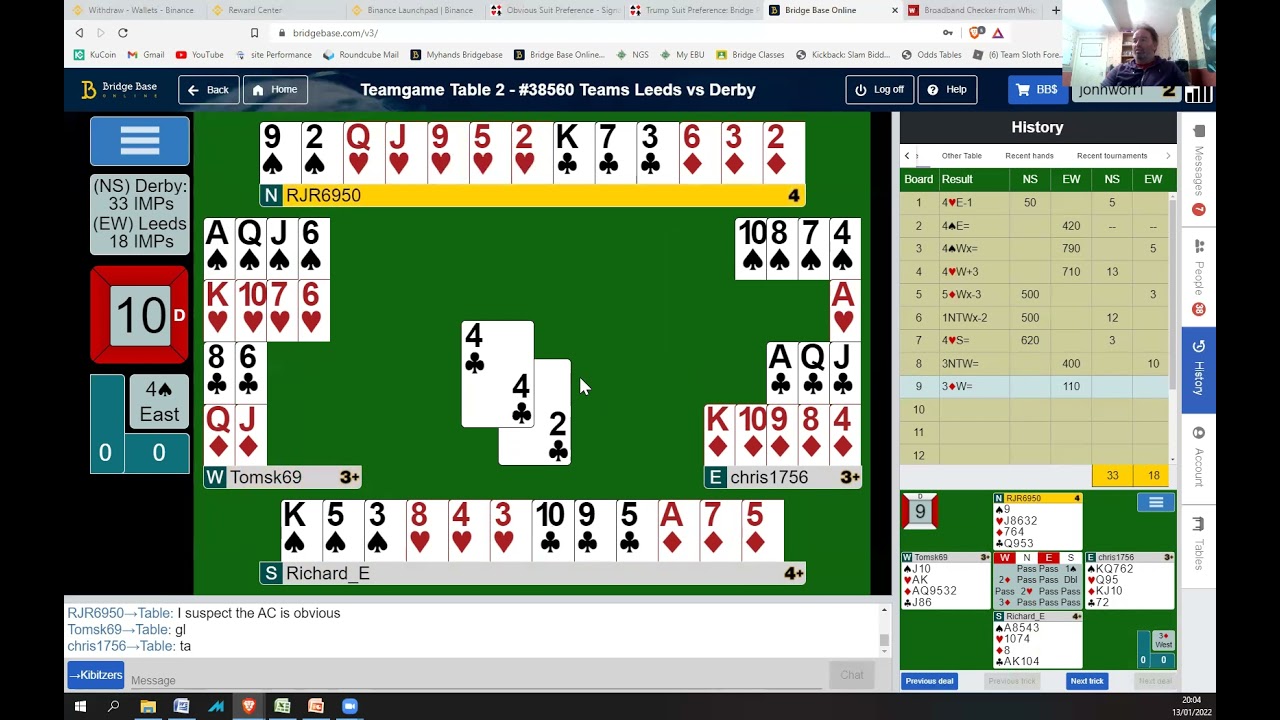This screenshot has width=1280, height=720.
Task: Switch to the Other Table history tab
Action: point(961,156)
